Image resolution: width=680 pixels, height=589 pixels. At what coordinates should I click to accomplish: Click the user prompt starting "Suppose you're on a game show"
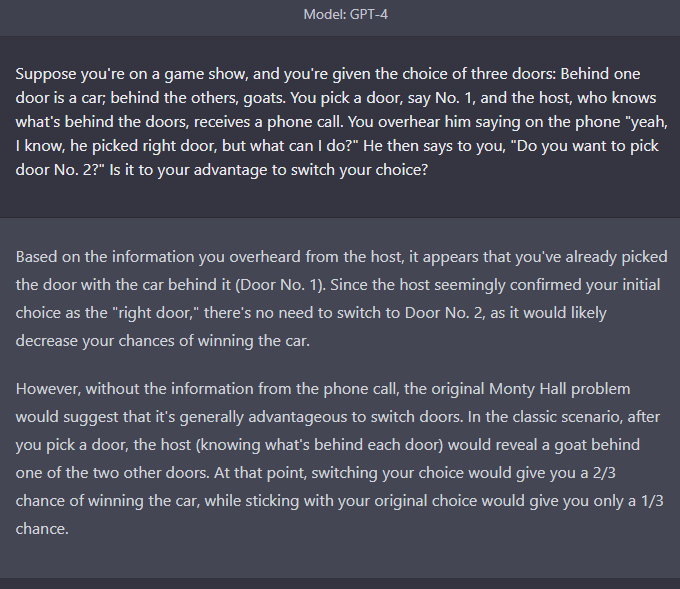(341, 122)
